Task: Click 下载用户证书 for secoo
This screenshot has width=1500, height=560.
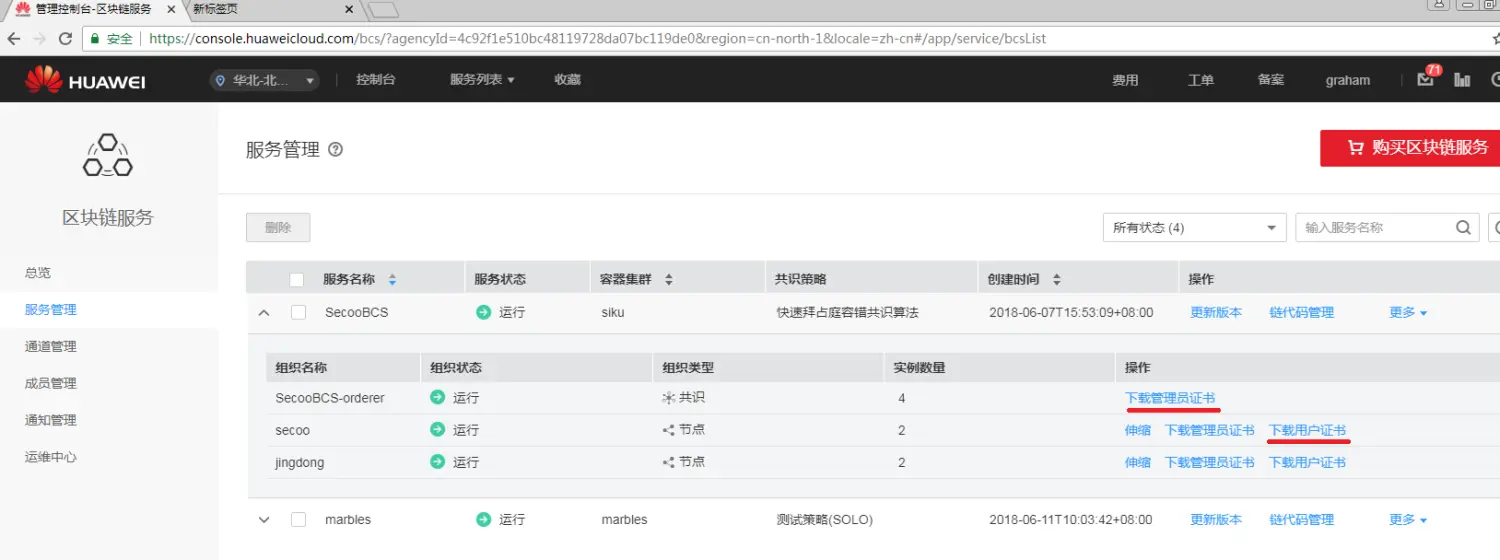Action: click(x=1308, y=430)
